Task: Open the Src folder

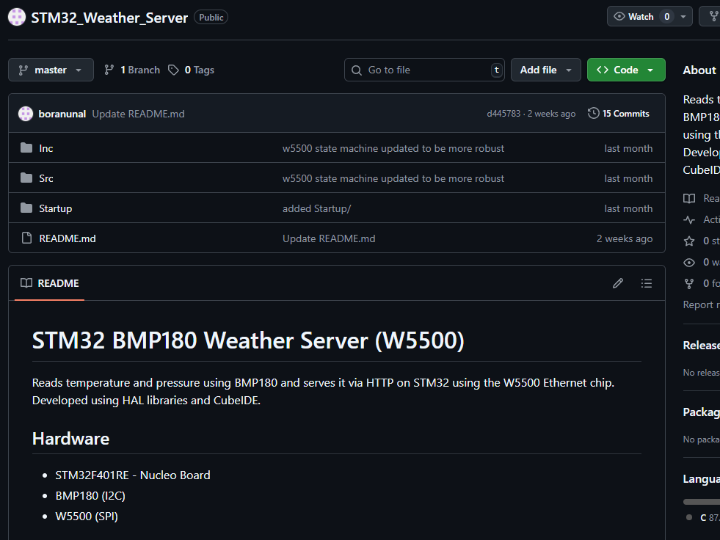Action: pos(46,178)
